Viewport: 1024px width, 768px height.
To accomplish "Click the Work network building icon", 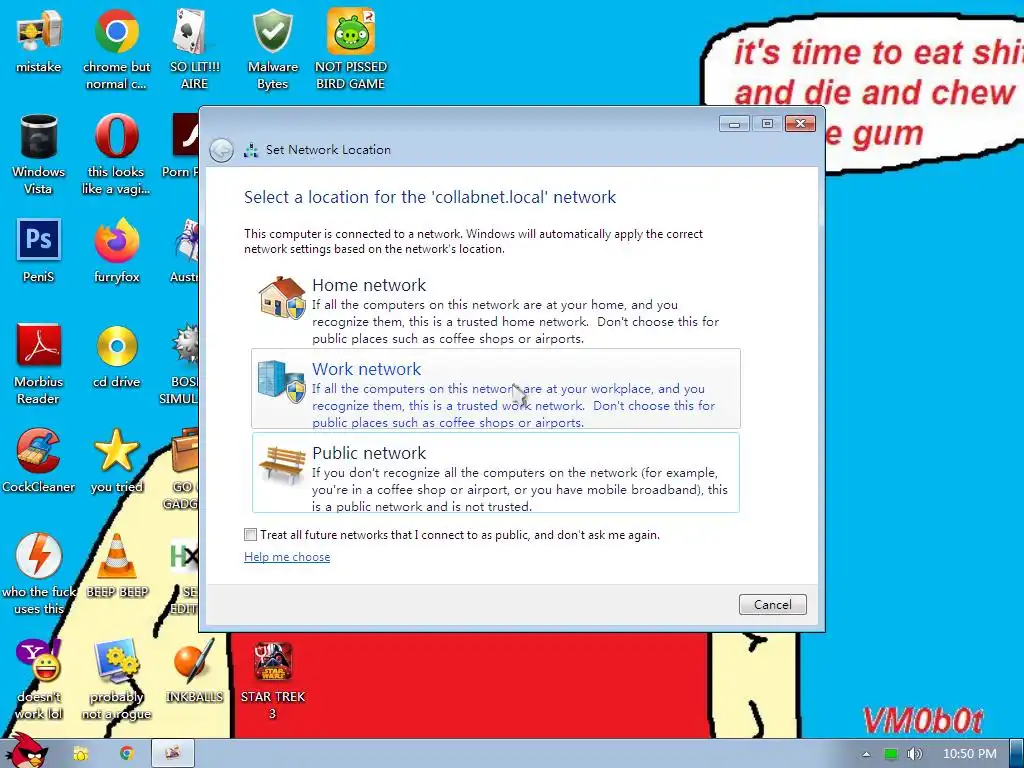I will coord(281,381).
